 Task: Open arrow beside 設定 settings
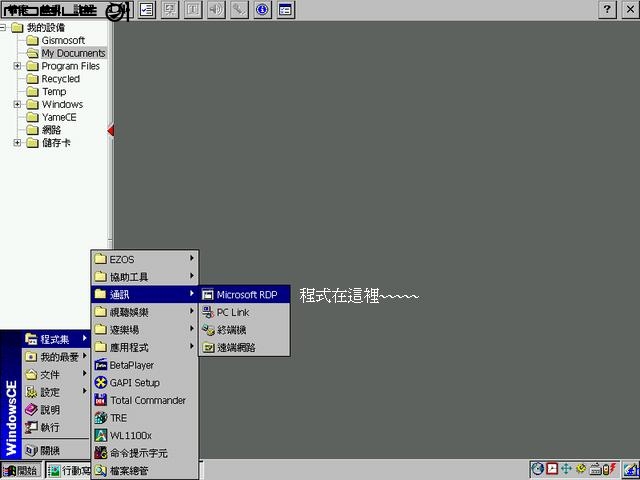click(84, 391)
